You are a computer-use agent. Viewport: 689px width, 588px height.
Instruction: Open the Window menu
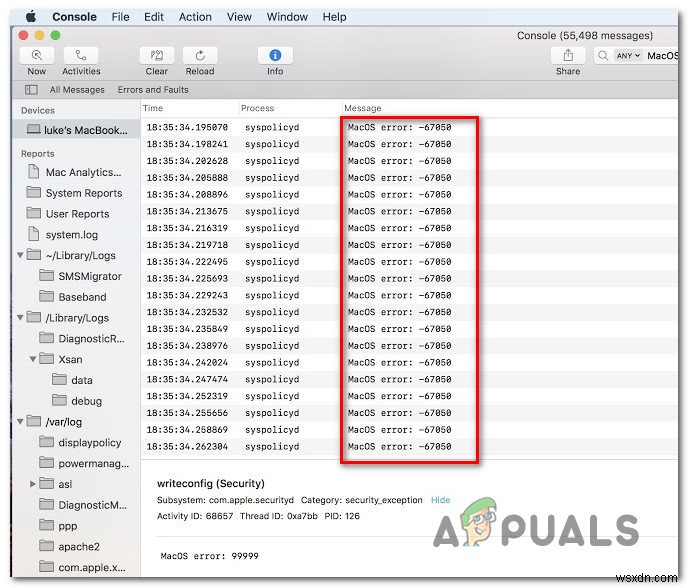287,17
